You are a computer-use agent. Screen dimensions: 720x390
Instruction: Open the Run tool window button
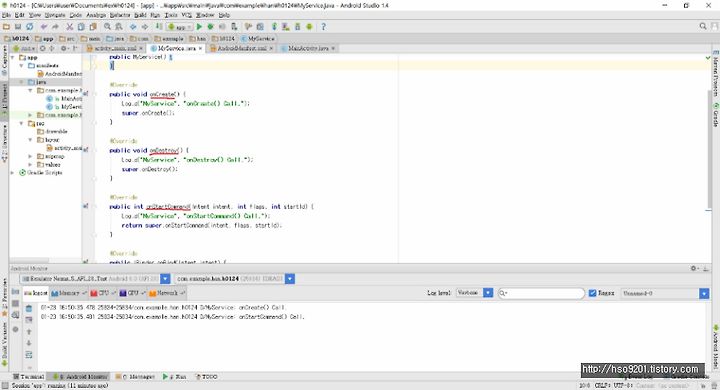175,377
